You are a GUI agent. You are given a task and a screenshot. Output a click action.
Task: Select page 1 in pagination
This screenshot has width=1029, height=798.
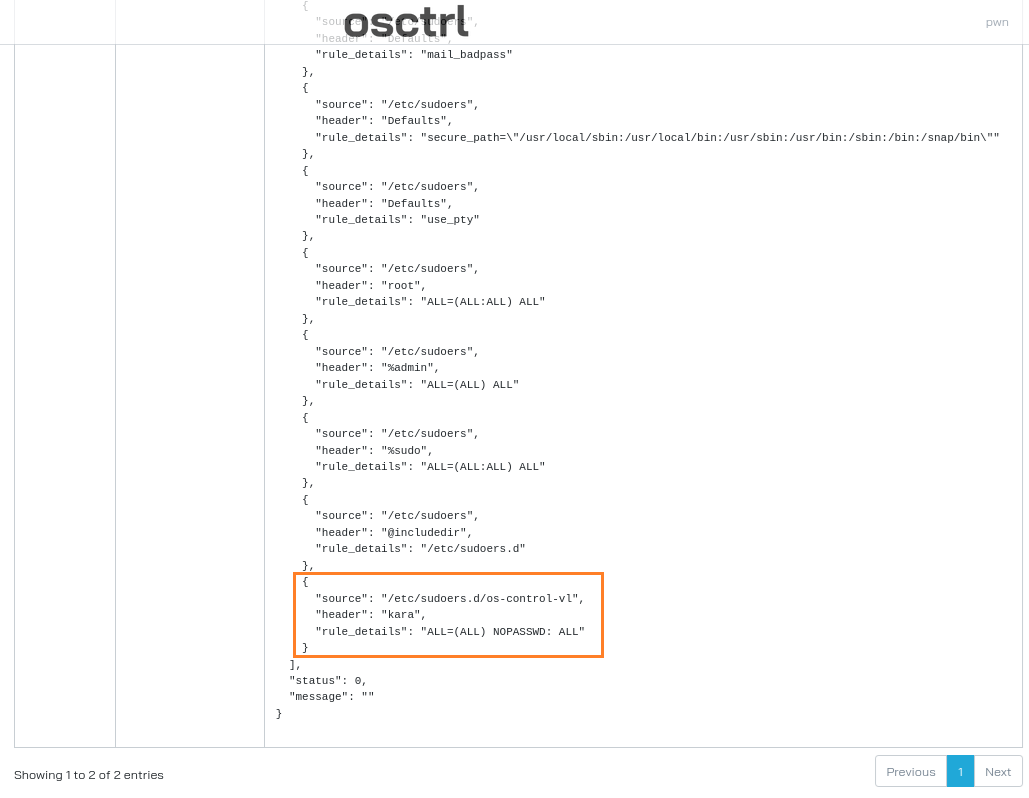click(960, 772)
